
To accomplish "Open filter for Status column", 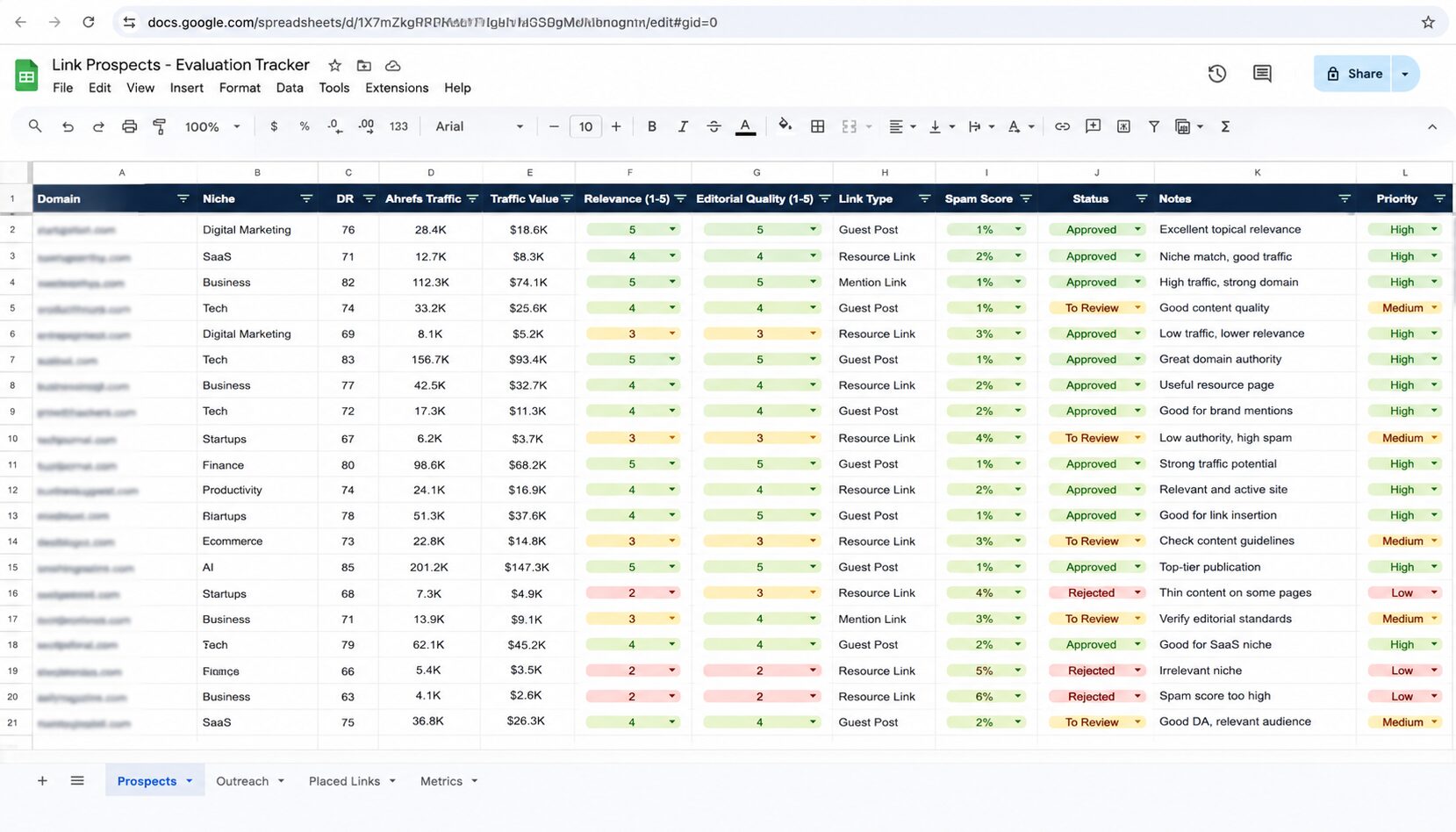I will tap(1142, 198).
